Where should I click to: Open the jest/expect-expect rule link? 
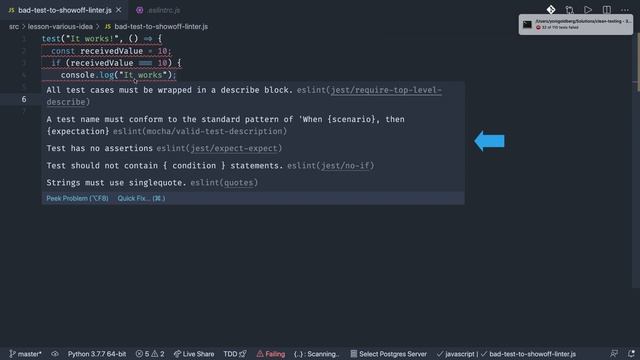234,149
